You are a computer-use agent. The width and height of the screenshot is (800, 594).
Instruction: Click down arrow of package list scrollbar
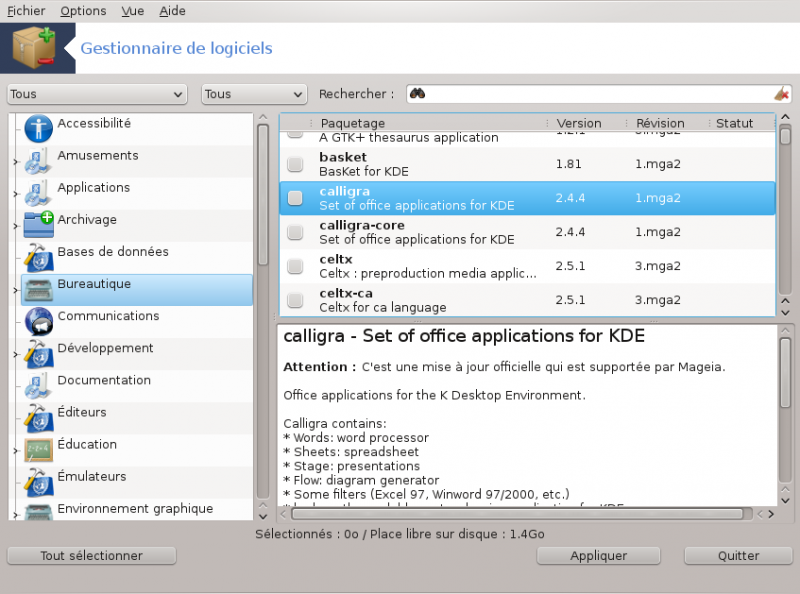786,312
